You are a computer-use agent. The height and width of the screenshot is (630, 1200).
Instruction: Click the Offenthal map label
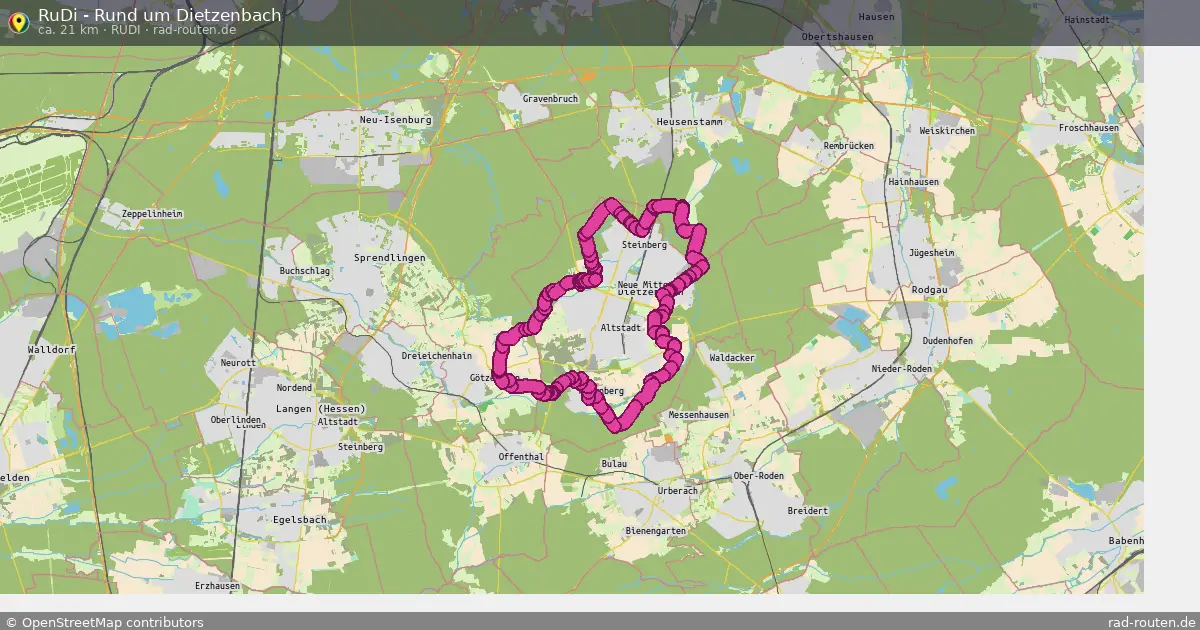tap(521, 457)
